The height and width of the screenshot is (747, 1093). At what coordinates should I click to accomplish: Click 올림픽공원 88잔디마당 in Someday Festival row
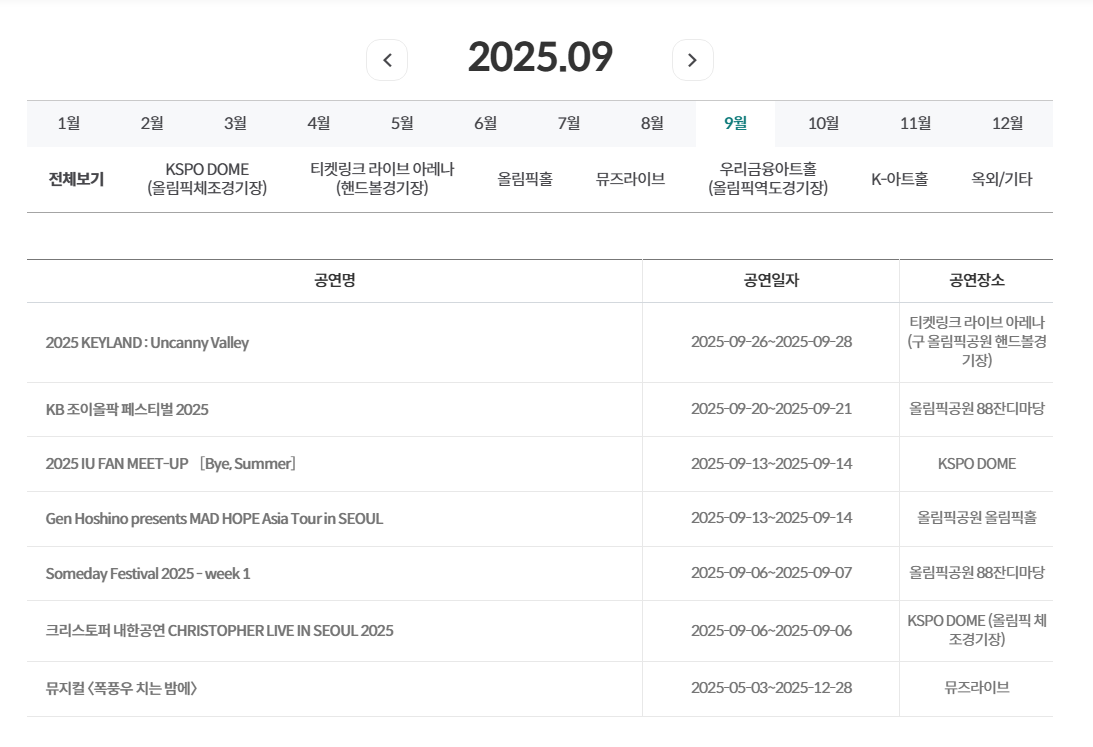[x=977, y=573]
